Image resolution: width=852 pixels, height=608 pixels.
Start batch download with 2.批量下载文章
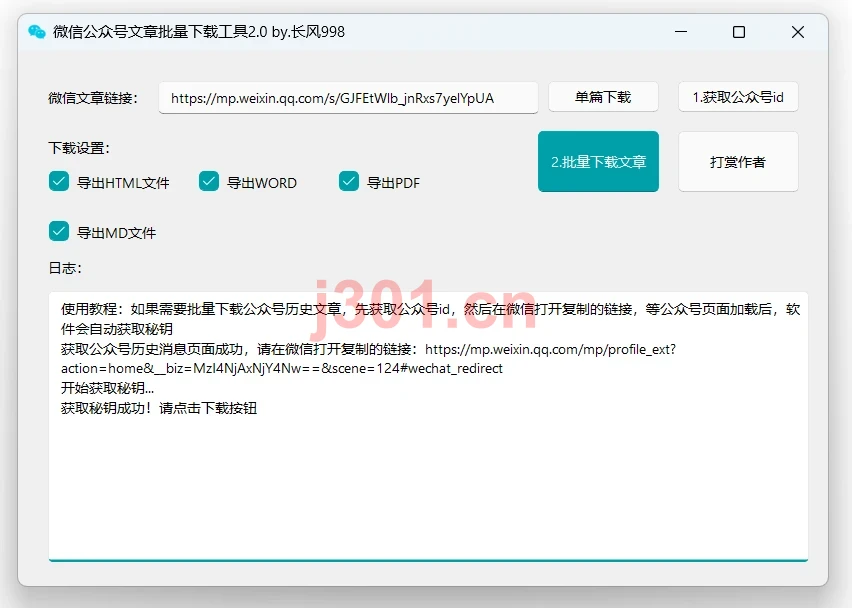click(x=598, y=161)
